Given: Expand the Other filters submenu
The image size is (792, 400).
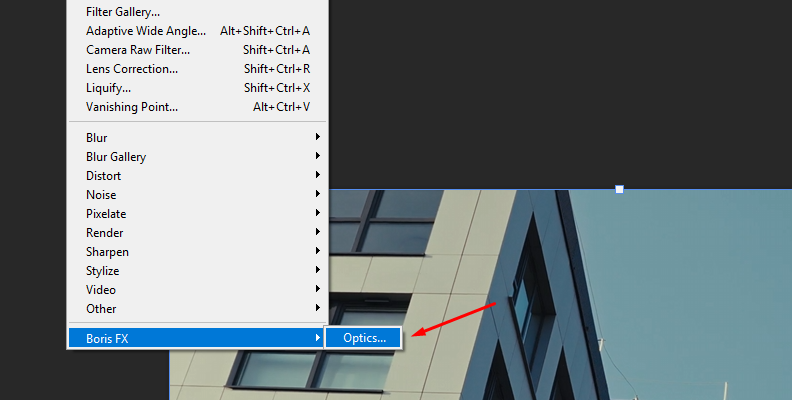Looking at the screenshot, I should tap(197, 309).
